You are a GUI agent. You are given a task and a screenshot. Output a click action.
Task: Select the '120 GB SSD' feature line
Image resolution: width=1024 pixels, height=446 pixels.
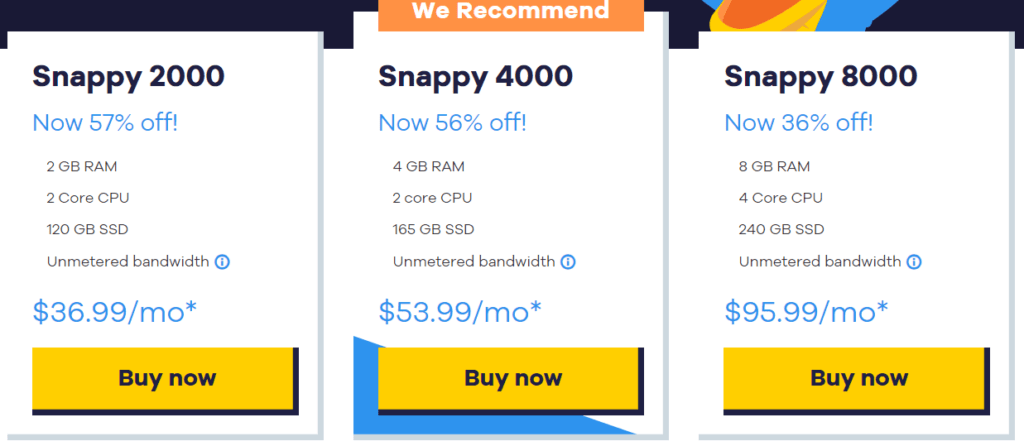point(87,230)
